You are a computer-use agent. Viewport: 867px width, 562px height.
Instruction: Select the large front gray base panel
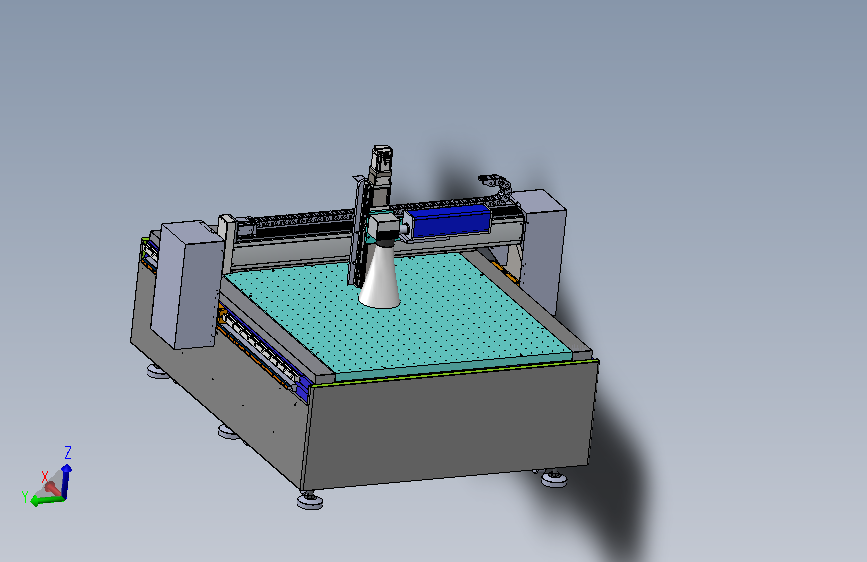tap(449, 425)
